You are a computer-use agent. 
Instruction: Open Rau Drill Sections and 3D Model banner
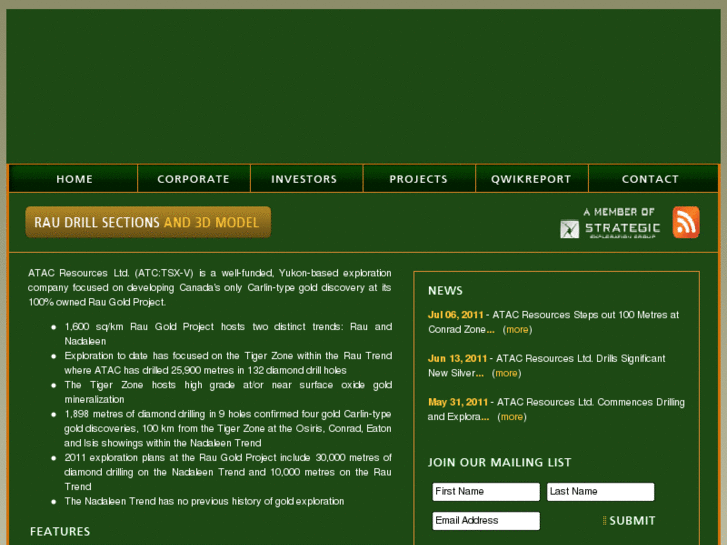click(148, 222)
